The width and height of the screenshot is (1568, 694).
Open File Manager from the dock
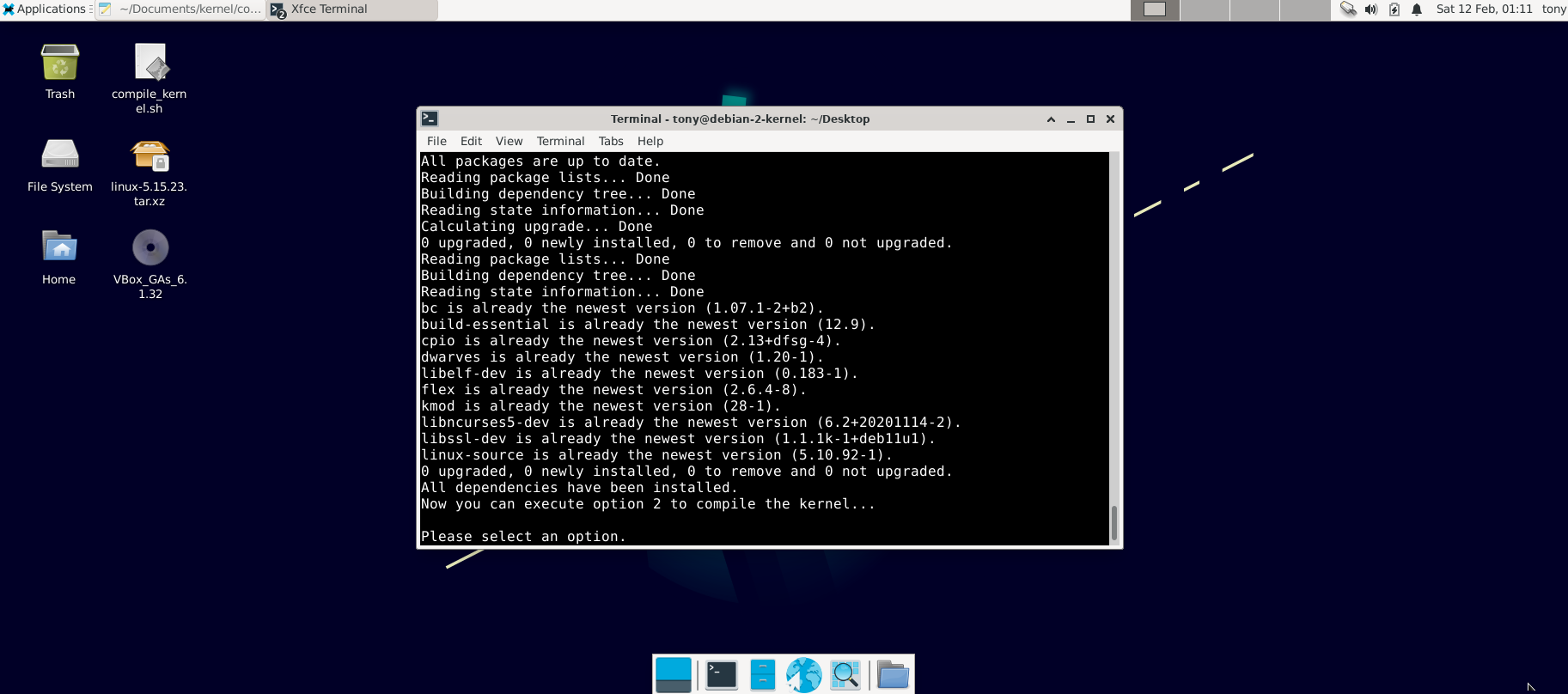[x=762, y=674]
